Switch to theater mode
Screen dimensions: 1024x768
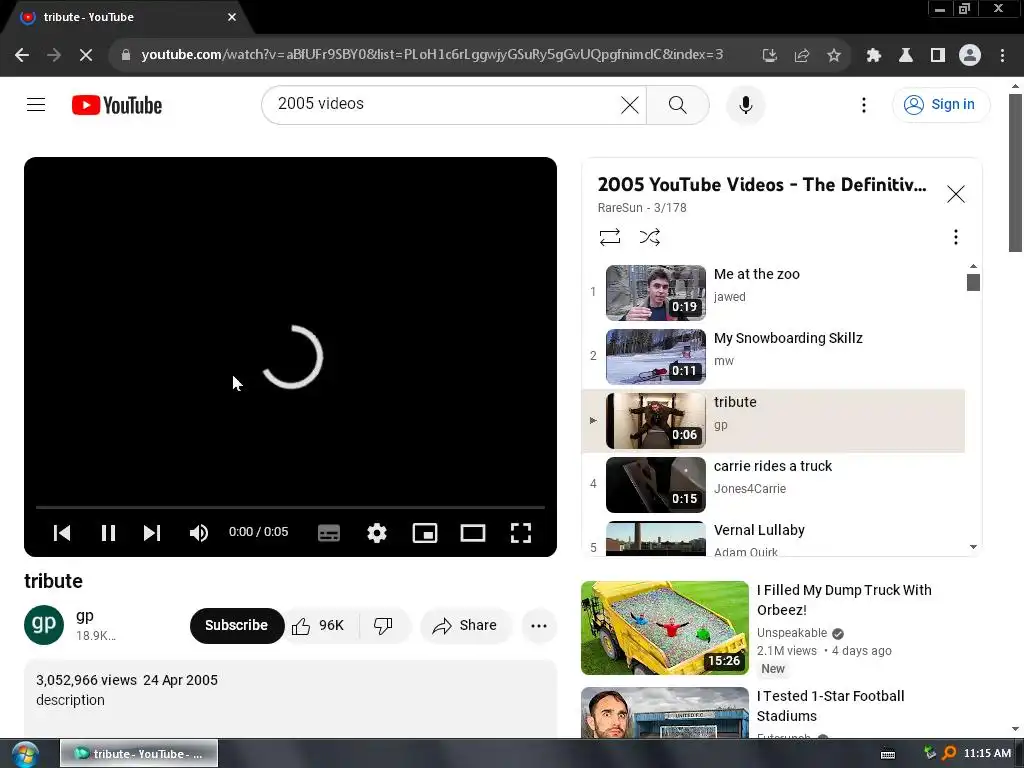(x=473, y=533)
